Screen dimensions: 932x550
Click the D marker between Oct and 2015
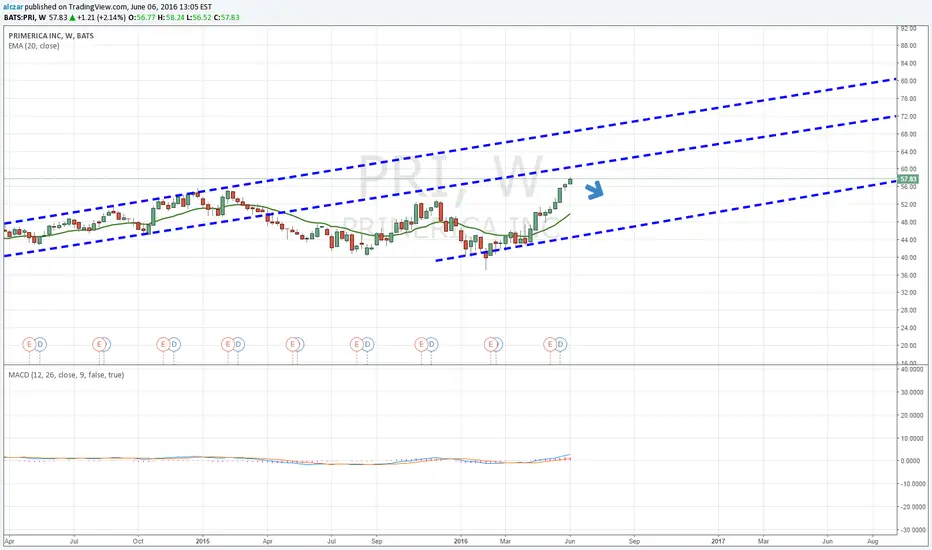(174, 344)
